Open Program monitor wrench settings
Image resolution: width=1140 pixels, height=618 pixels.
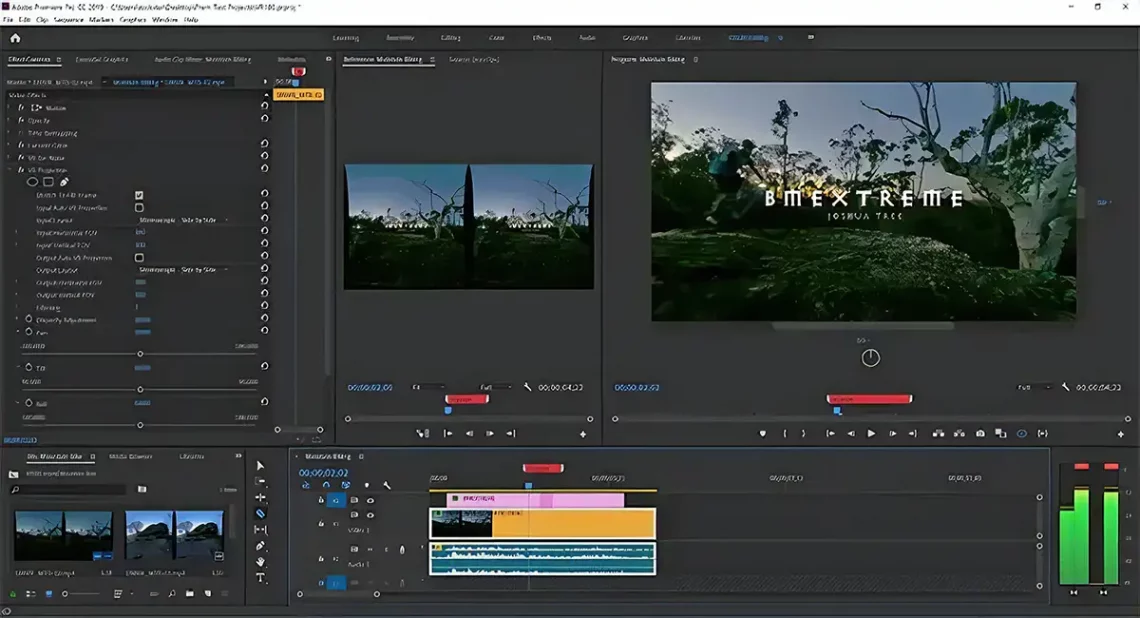(x=1066, y=388)
